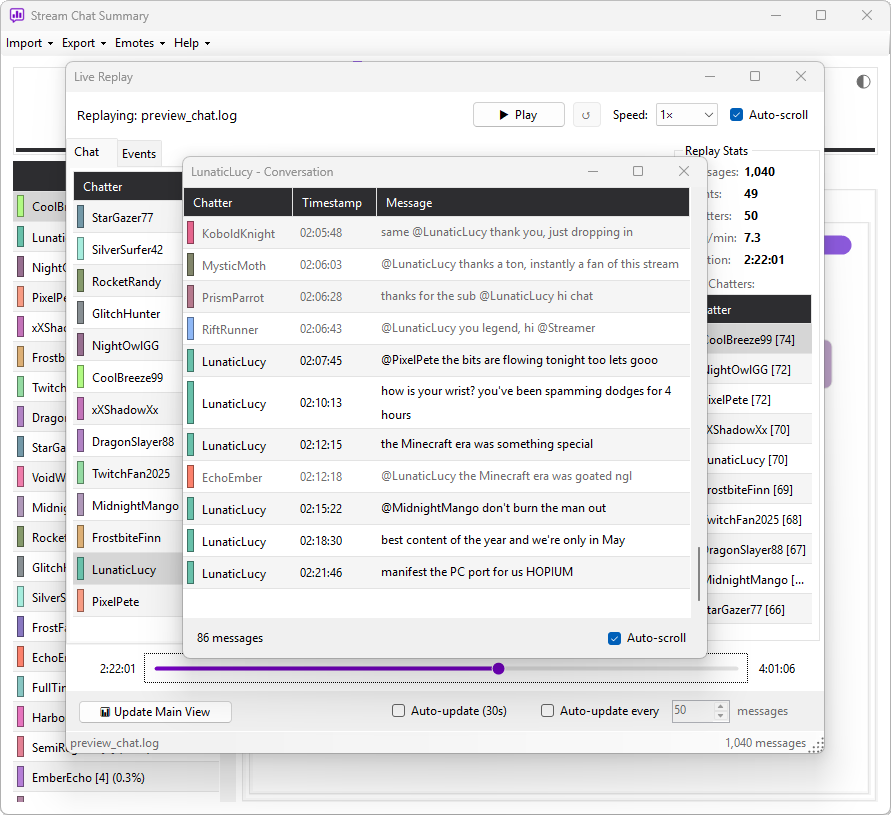Image resolution: width=891 pixels, height=815 pixels.
Task: Select StarGazer77 in Live Replay chatter list
Action: tap(128, 218)
